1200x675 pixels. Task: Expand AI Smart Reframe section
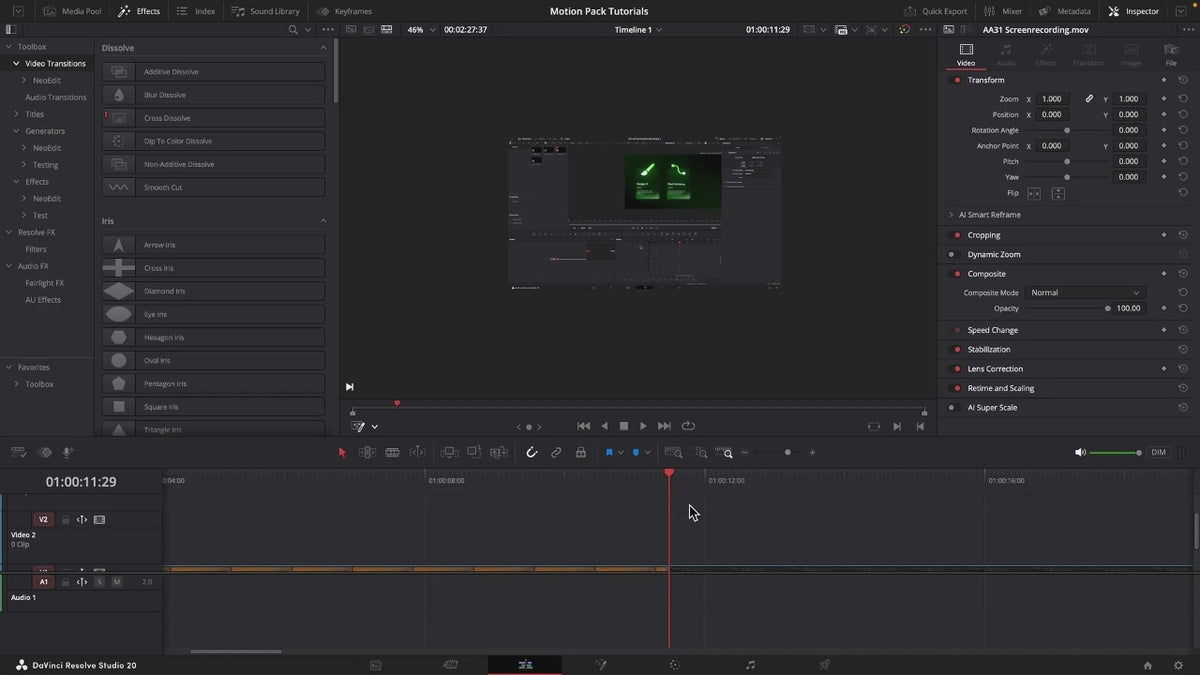[x=951, y=215]
